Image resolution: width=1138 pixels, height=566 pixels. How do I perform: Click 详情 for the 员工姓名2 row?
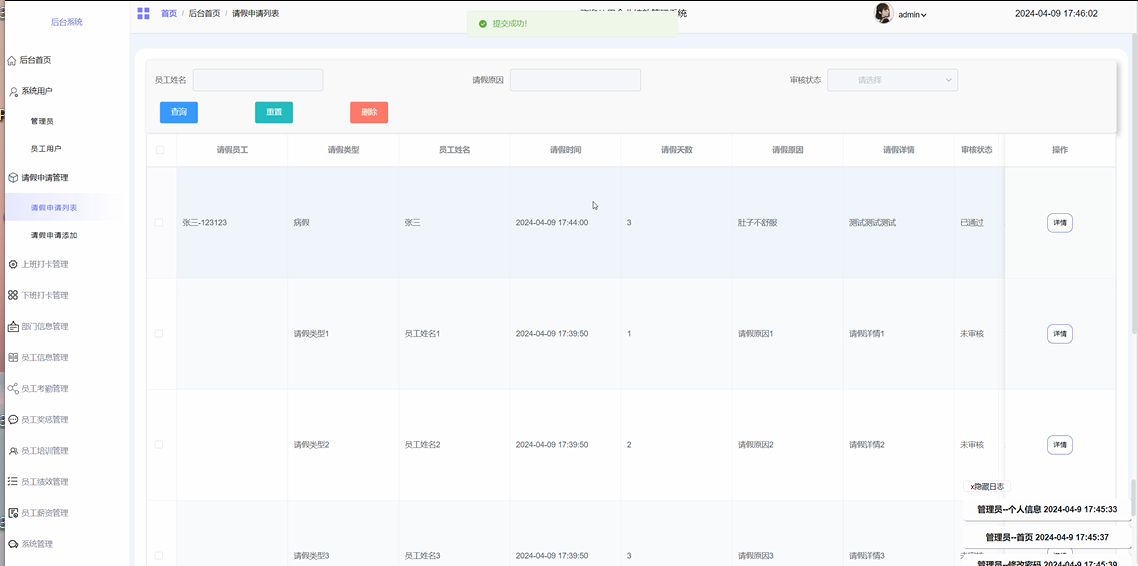[1060, 445]
